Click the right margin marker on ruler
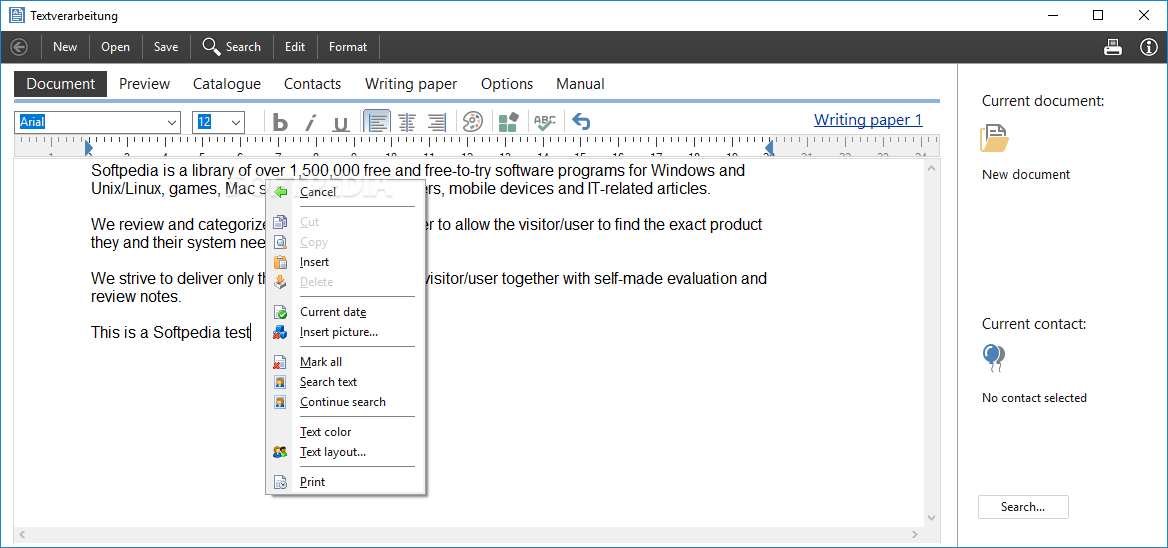 point(769,148)
